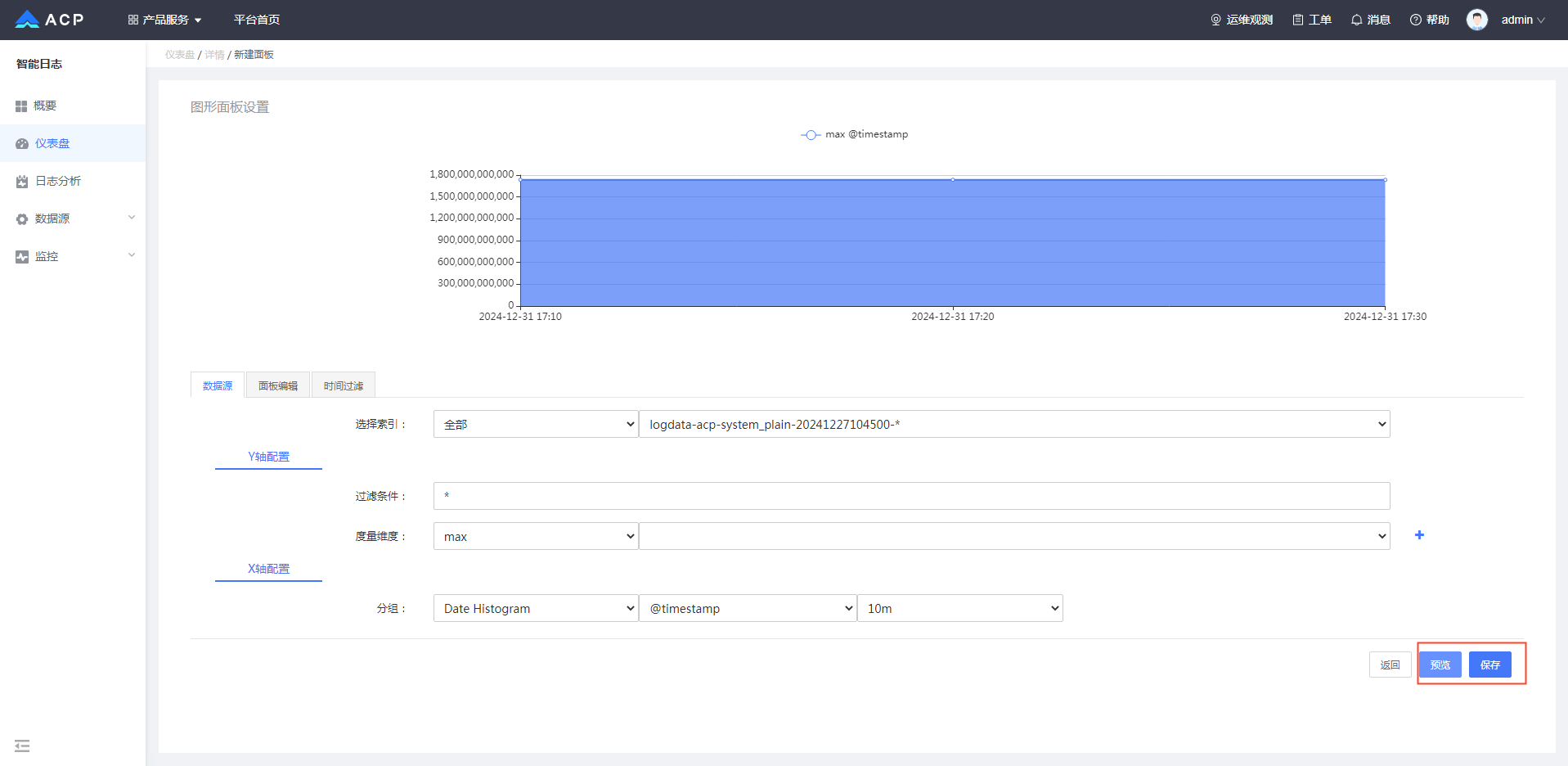Screen dimensions: 1568x766
Task: Open the 全部 index category dropdown
Action: pos(536,424)
